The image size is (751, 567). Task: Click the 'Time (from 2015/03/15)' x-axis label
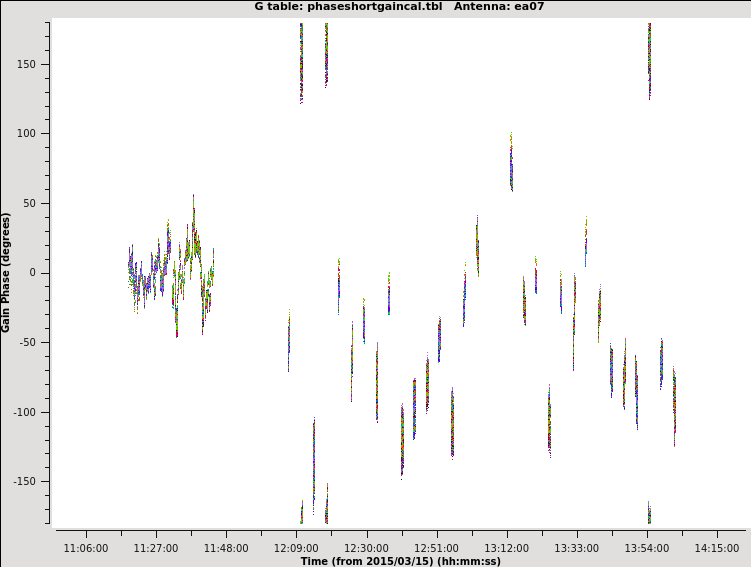click(x=400, y=561)
